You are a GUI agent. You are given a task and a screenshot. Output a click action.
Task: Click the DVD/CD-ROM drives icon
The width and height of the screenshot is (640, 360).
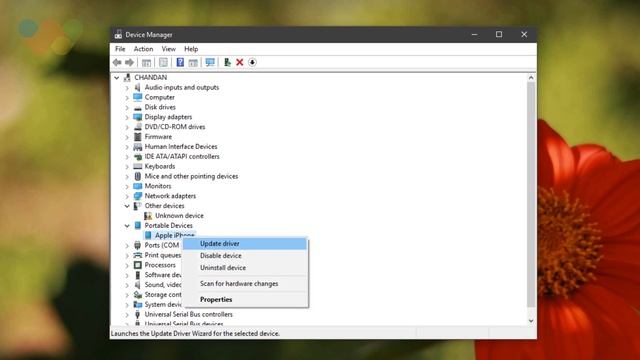pos(138,127)
